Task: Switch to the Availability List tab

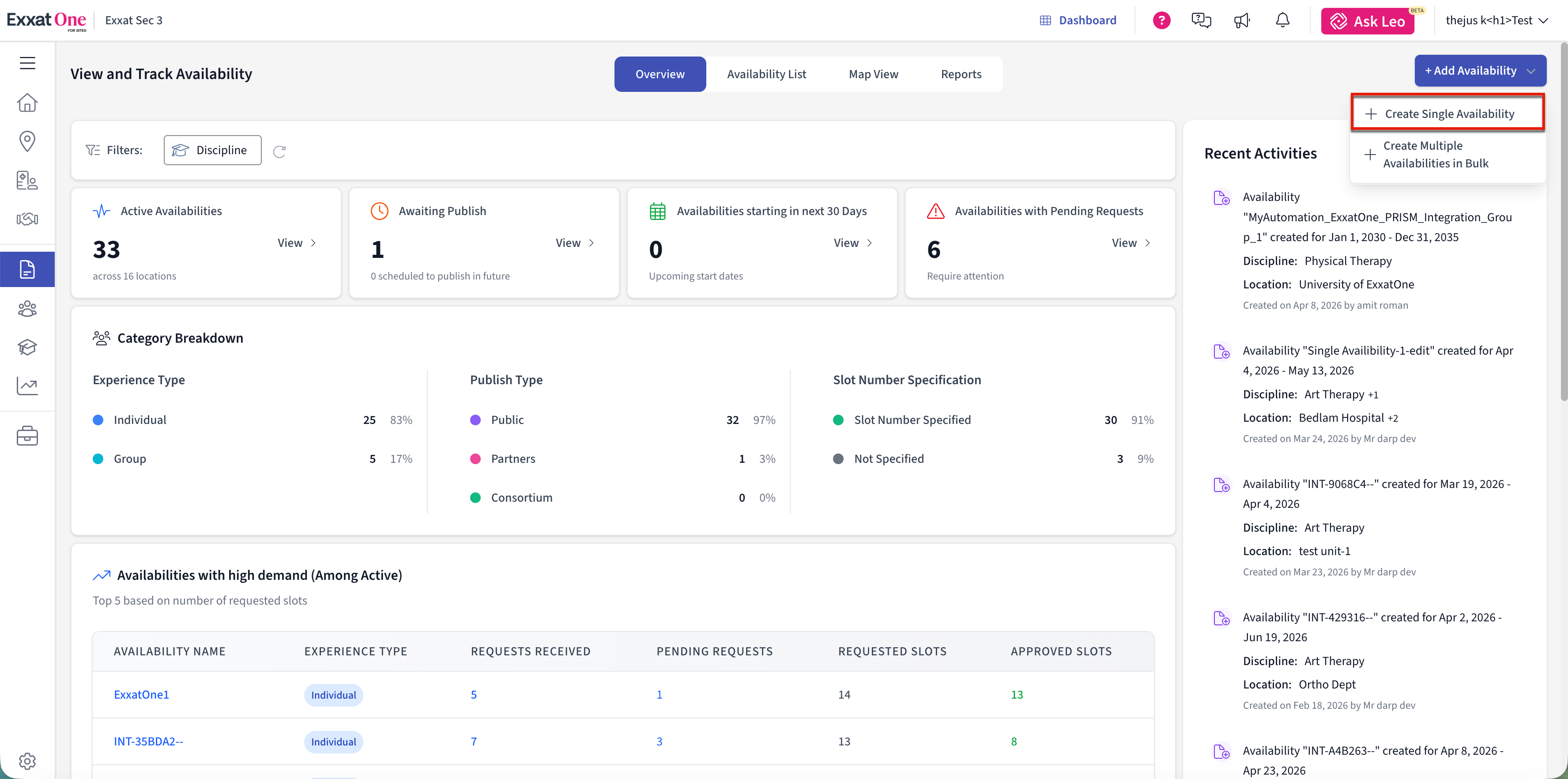Action: point(766,74)
